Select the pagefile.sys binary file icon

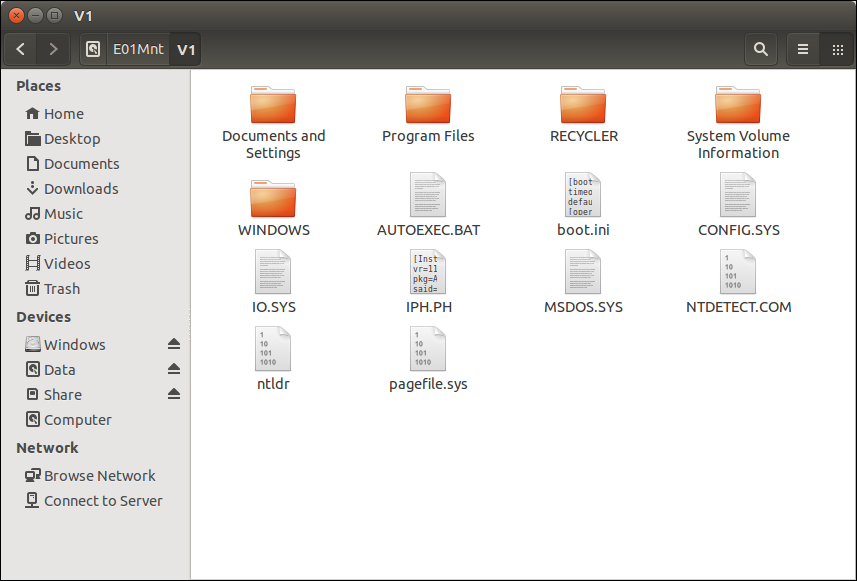pyautogui.click(x=428, y=349)
